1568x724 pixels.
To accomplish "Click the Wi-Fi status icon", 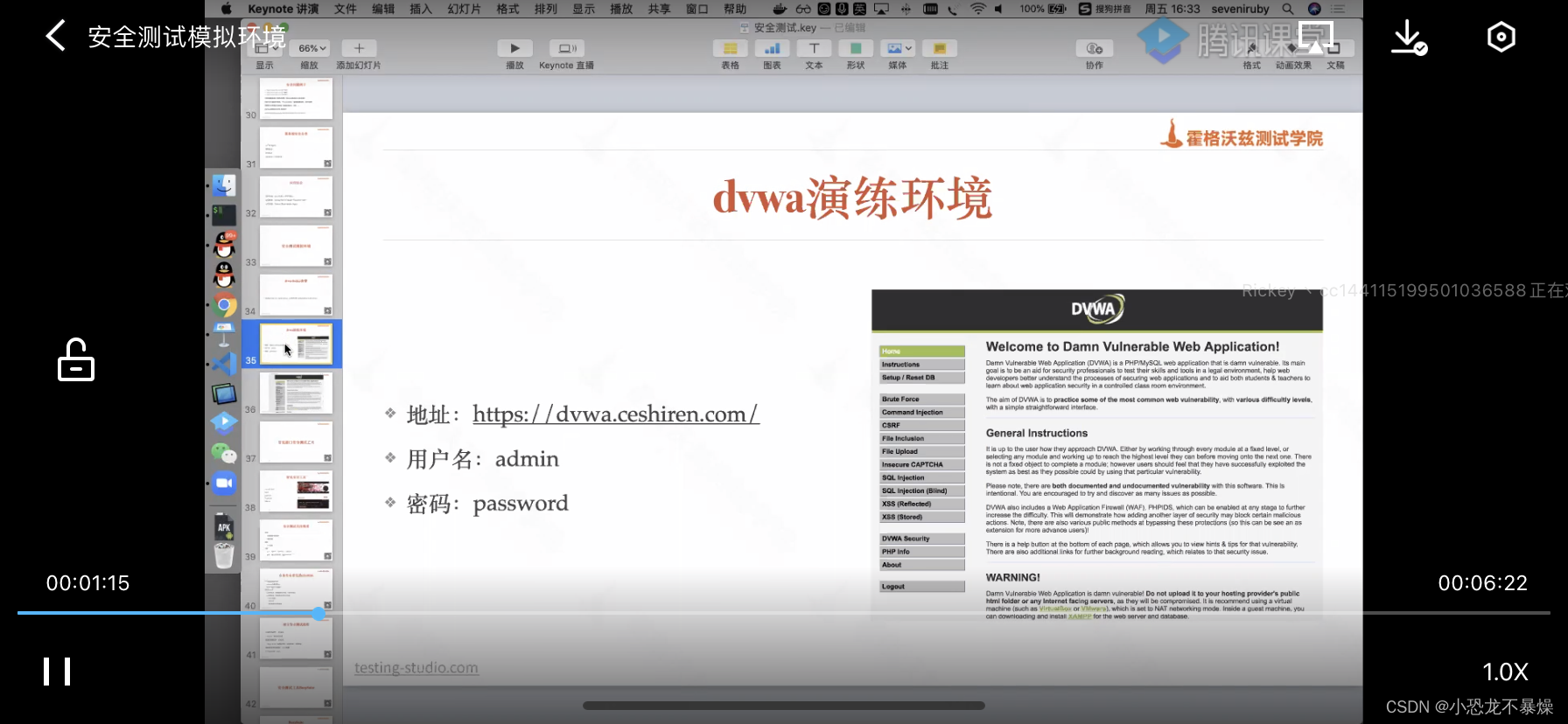I will point(978,9).
